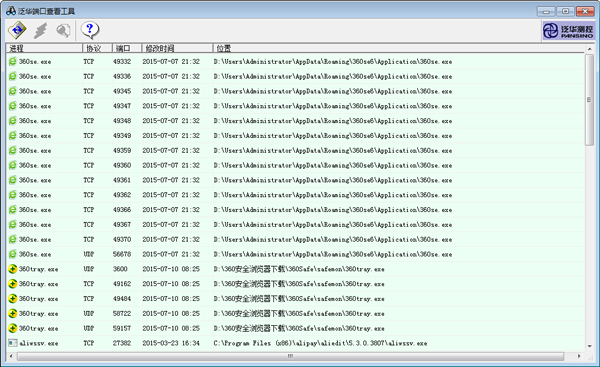Select port value 49345
Image resolution: width=600 pixels, height=367 pixels.
tap(122, 91)
